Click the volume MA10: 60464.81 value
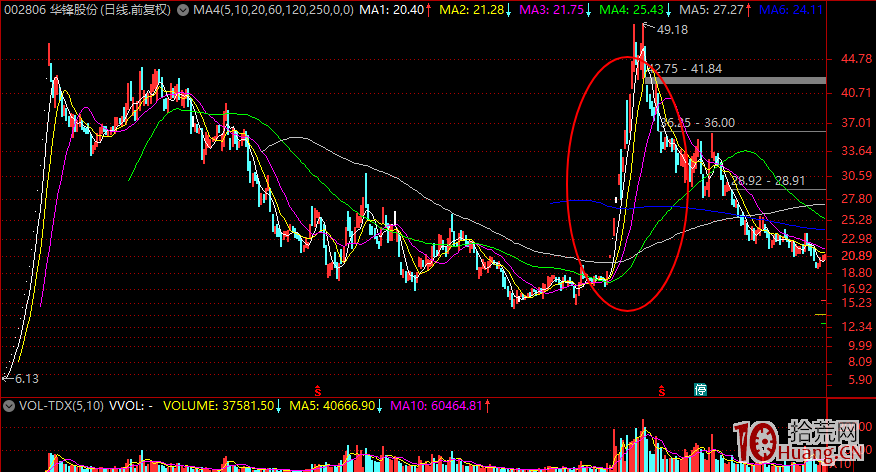The image size is (876, 472). (x=436, y=406)
